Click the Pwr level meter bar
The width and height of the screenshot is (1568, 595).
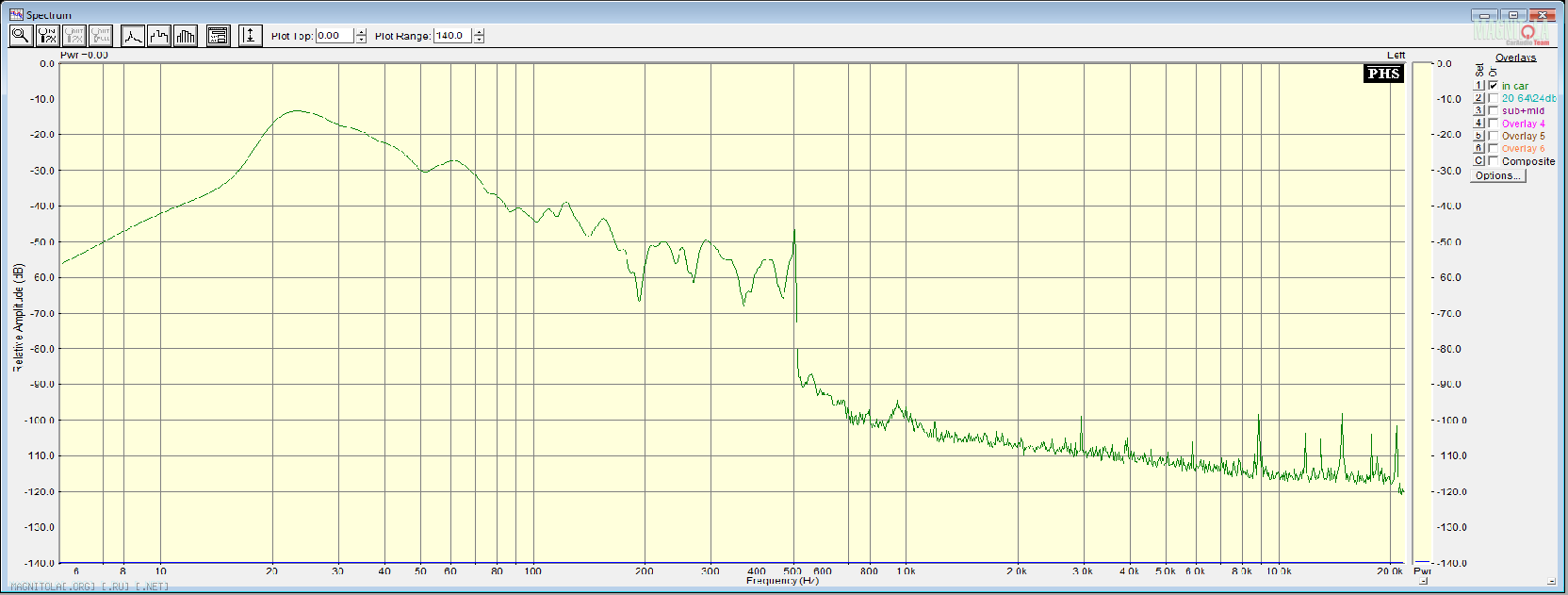click(1422, 313)
